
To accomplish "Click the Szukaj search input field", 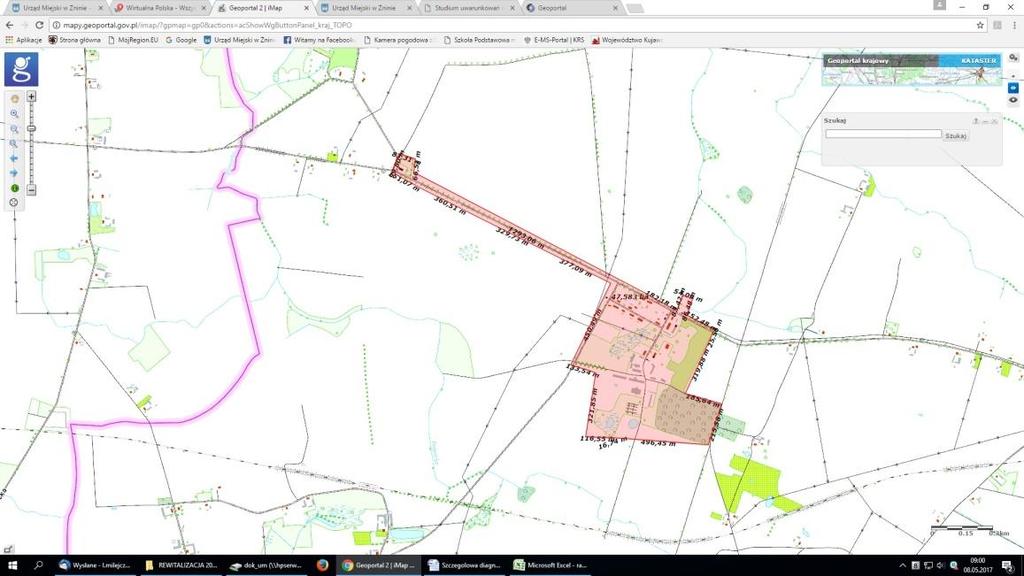I will [x=883, y=134].
